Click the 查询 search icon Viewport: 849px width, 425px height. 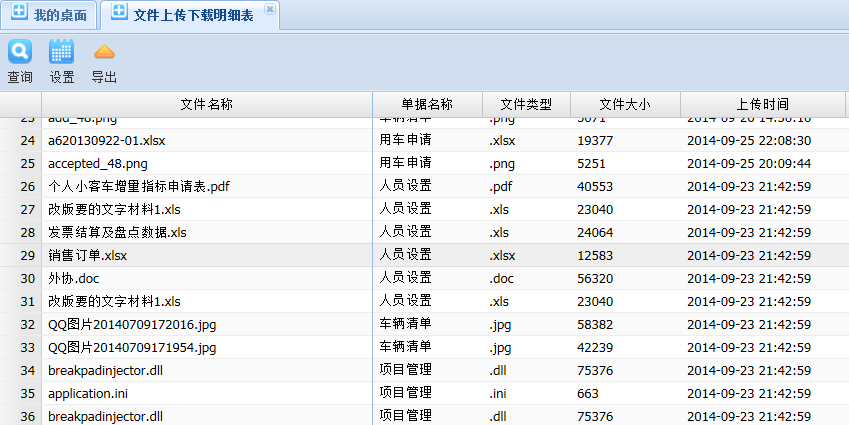pos(20,52)
